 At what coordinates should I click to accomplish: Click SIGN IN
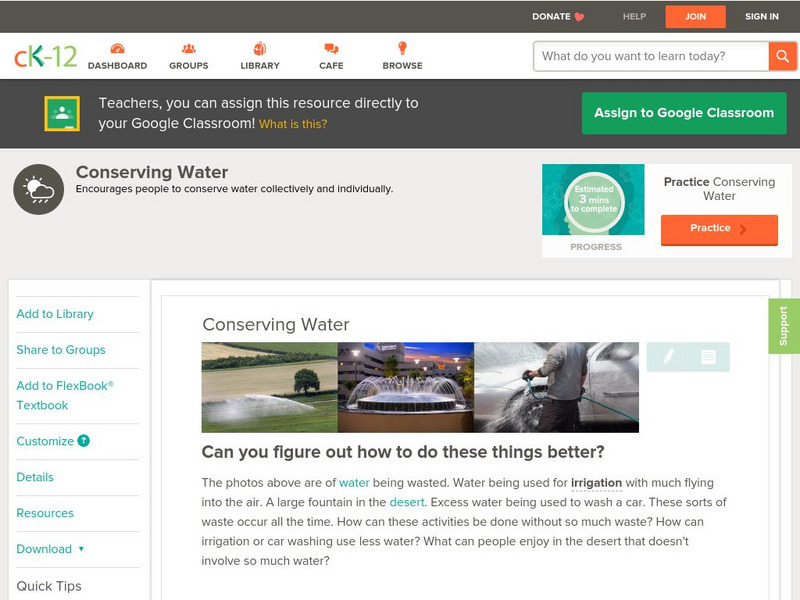[762, 16]
